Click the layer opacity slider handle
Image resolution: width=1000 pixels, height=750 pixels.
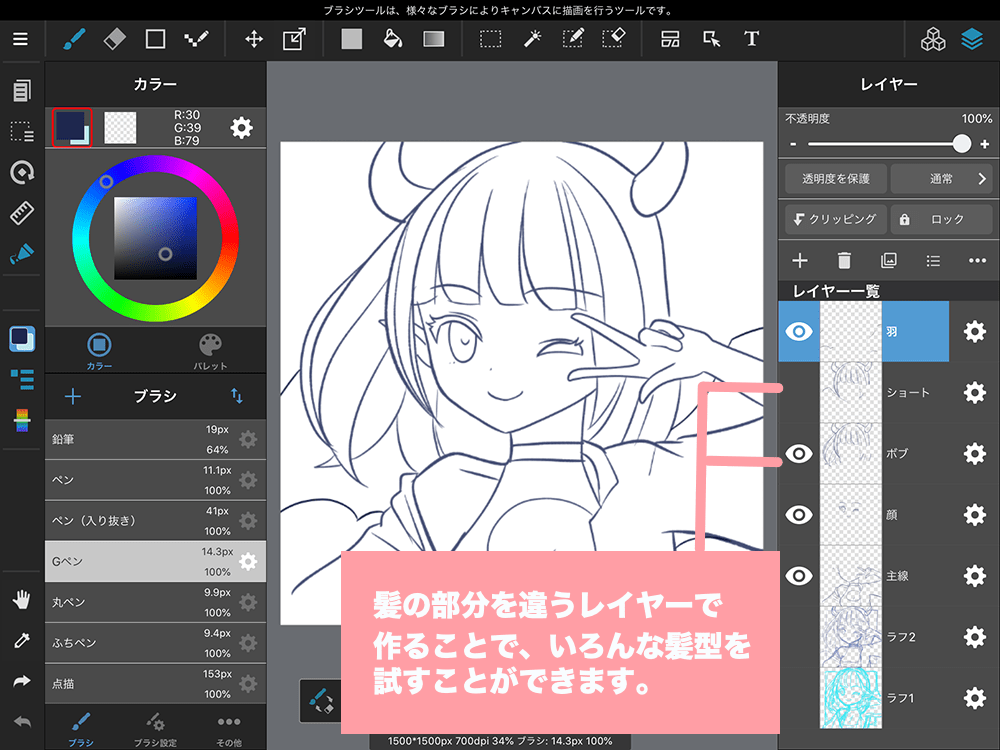(961, 143)
